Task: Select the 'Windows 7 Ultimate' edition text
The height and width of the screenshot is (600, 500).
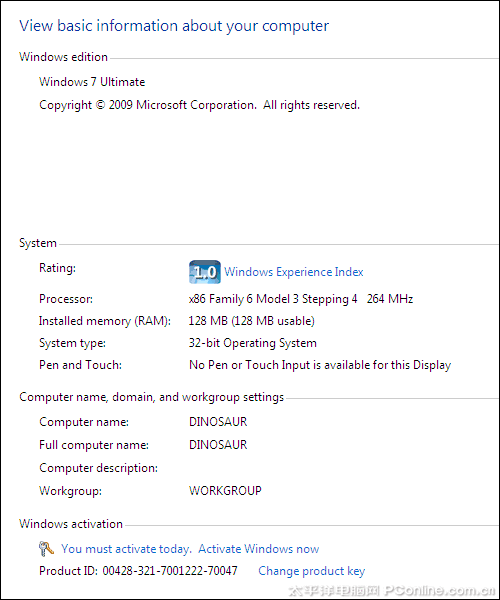Action: [92, 82]
